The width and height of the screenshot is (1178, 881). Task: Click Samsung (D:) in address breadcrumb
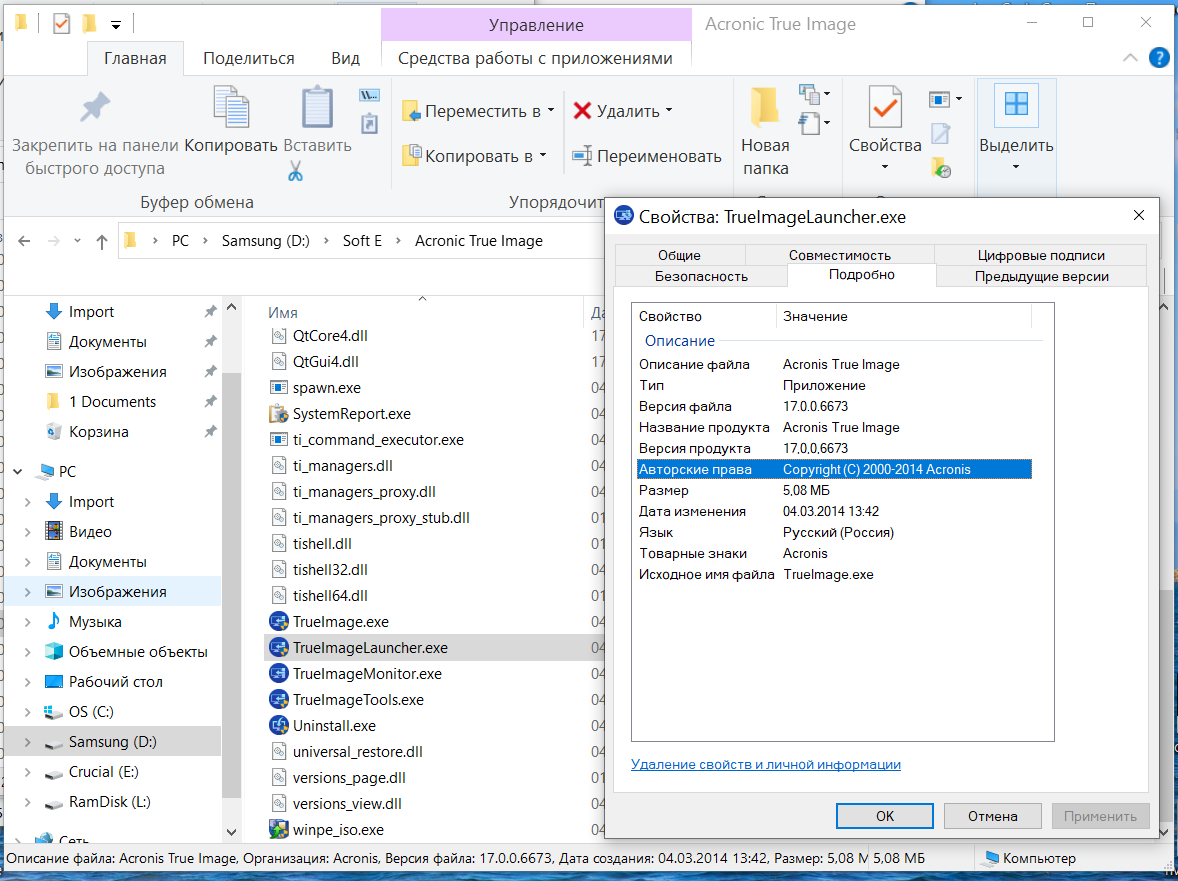266,241
